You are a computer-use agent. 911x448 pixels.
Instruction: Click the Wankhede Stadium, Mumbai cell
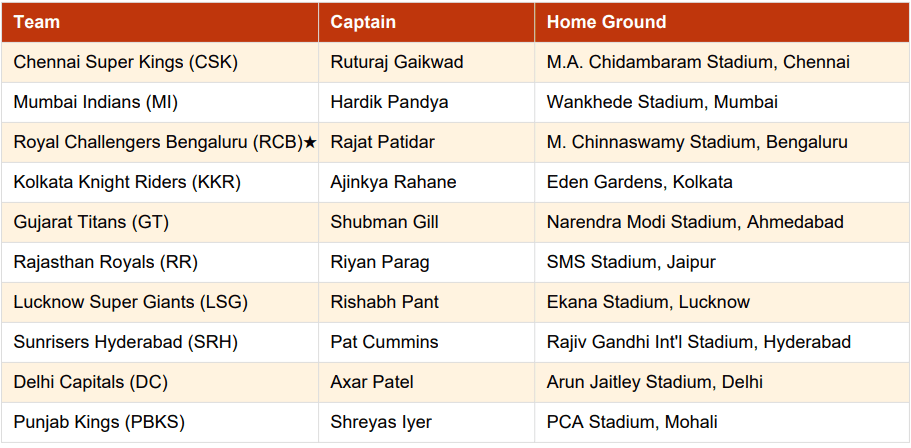click(x=662, y=102)
